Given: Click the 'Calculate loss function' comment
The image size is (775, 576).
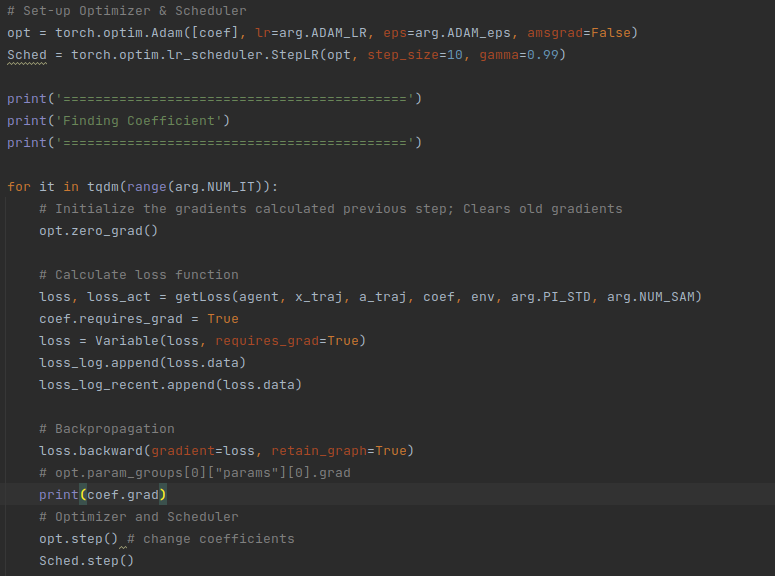Looking at the screenshot, I should click(139, 275).
